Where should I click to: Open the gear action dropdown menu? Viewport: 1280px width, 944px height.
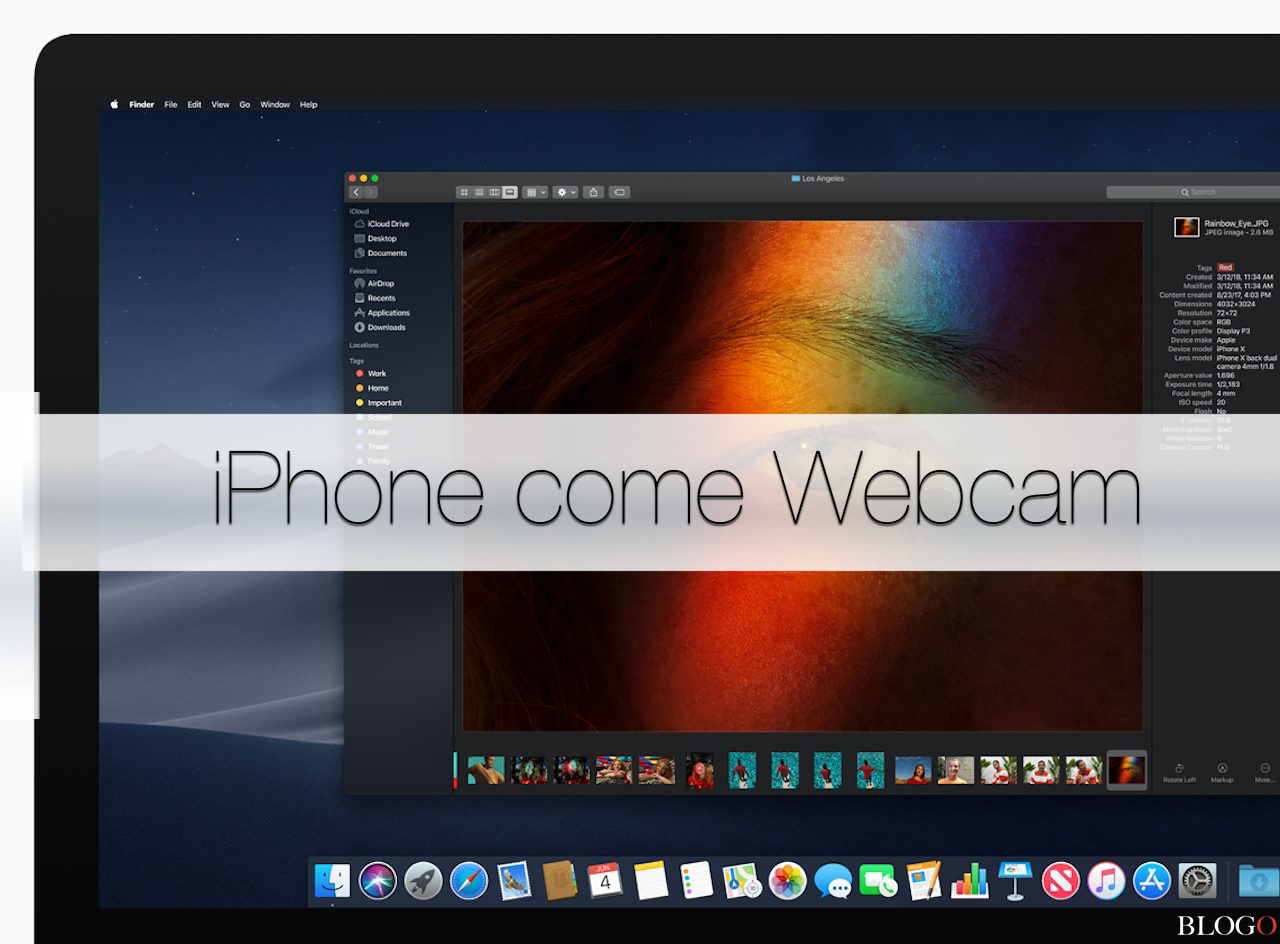click(566, 192)
